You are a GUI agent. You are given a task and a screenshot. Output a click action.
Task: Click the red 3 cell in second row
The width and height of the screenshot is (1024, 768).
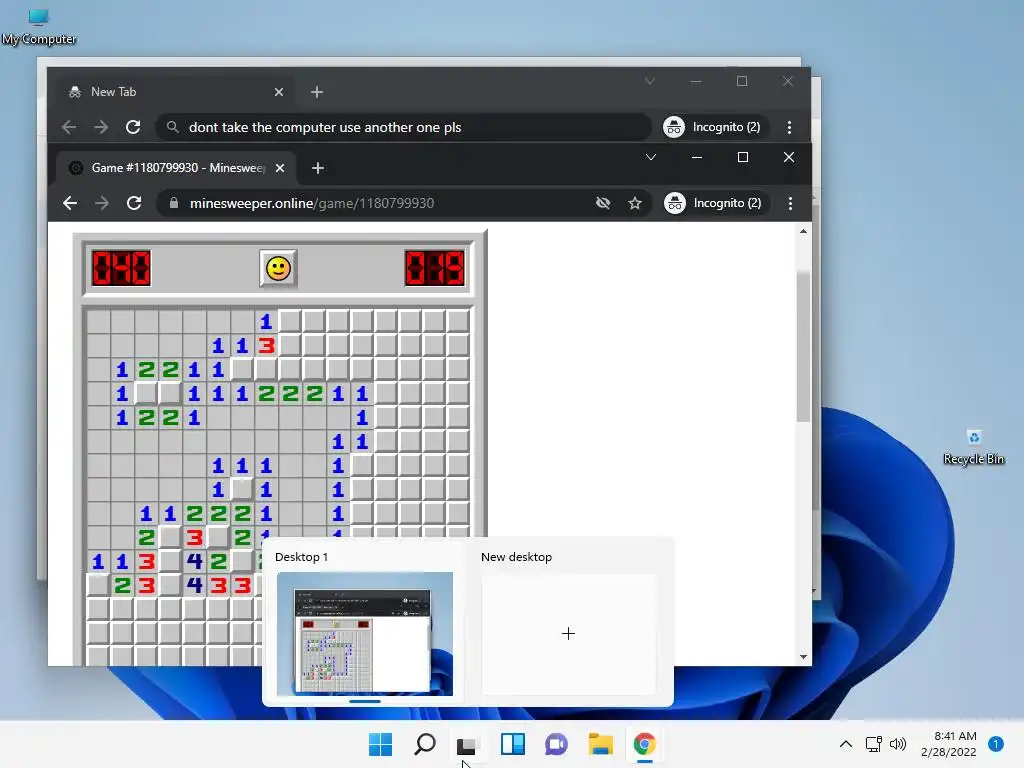tap(266, 345)
